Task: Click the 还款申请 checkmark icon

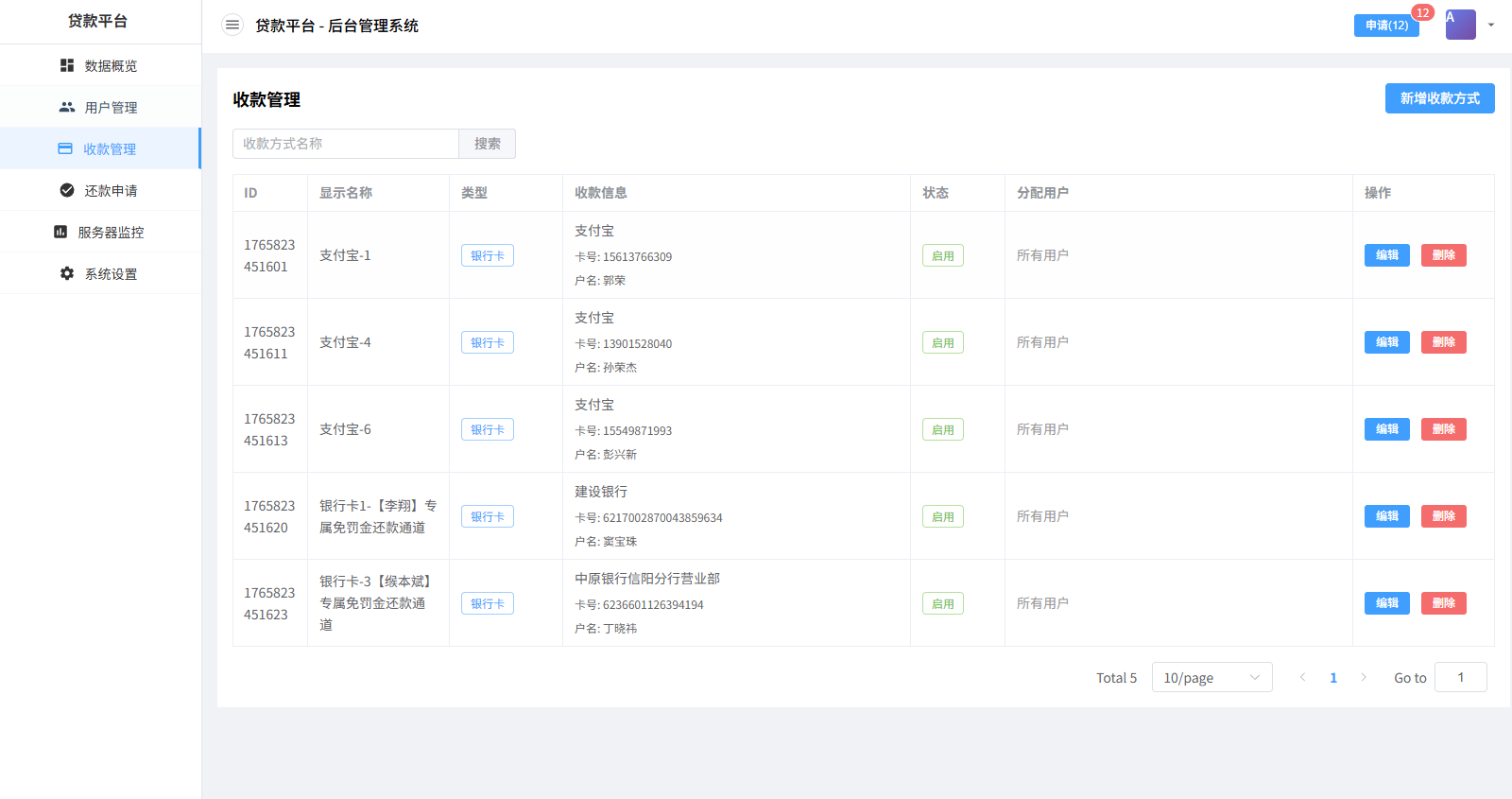Action: pyautogui.click(x=67, y=190)
